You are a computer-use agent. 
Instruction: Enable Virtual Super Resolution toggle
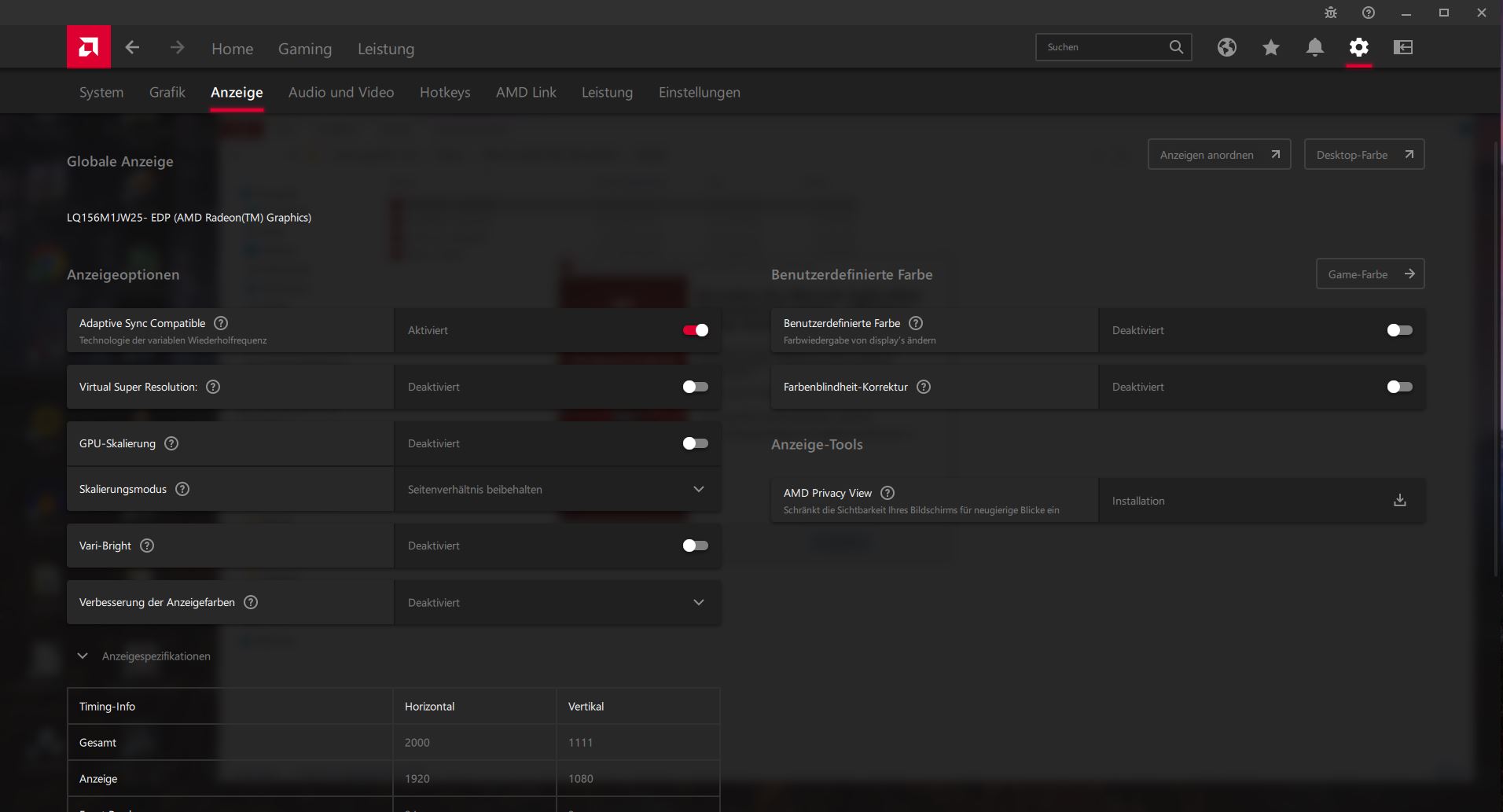696,387
